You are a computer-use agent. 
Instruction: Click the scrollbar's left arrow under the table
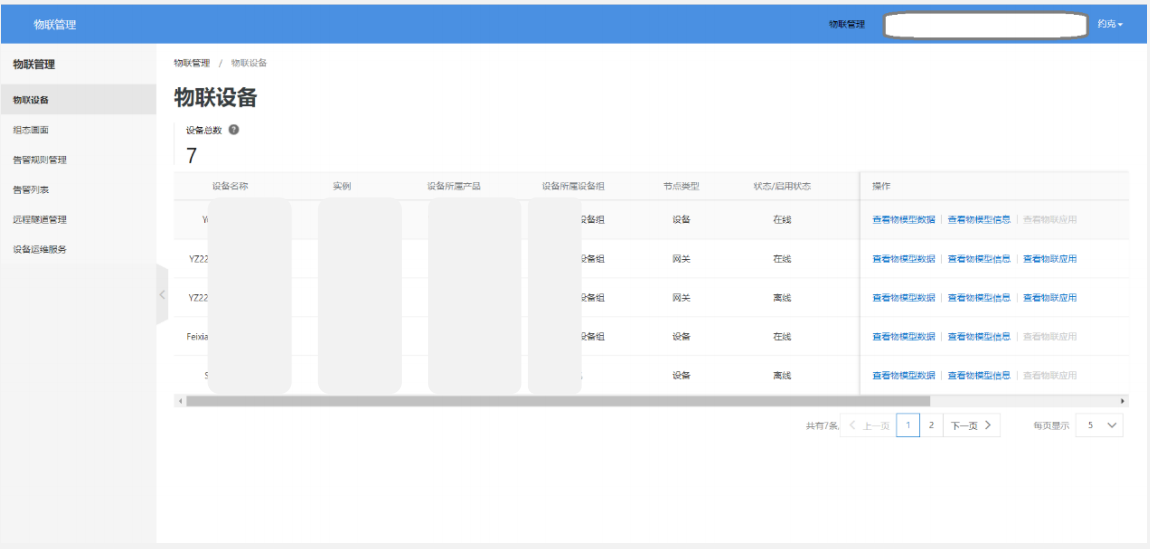[180, 401]
